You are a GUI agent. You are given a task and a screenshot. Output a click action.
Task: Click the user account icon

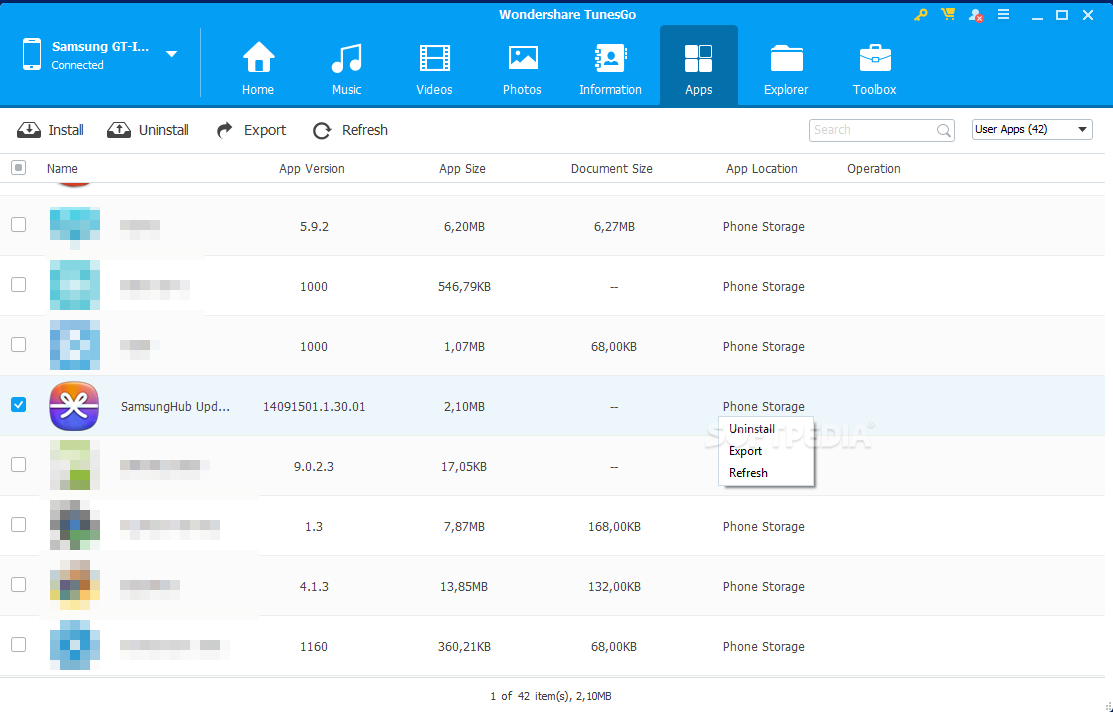click(x=976, y=15)
